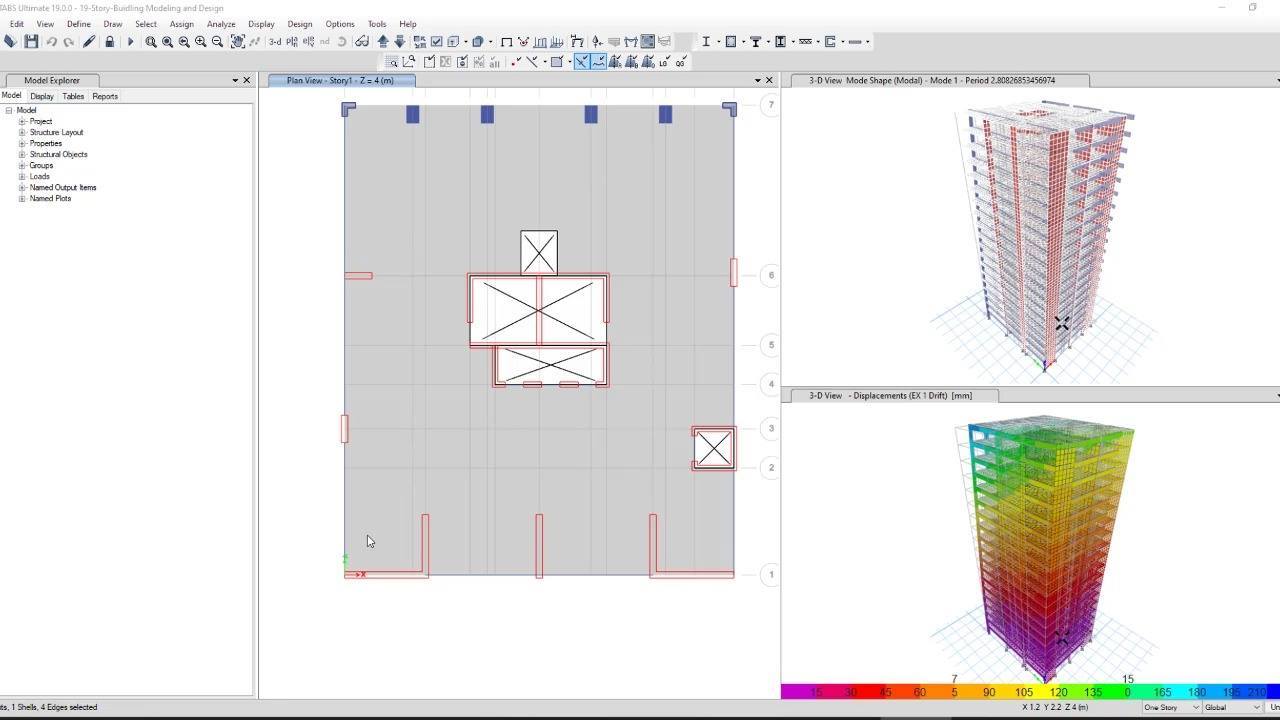Select the Plan View - Story1 tab
Screen dimensions: 1280x720
tap(340, 80)
